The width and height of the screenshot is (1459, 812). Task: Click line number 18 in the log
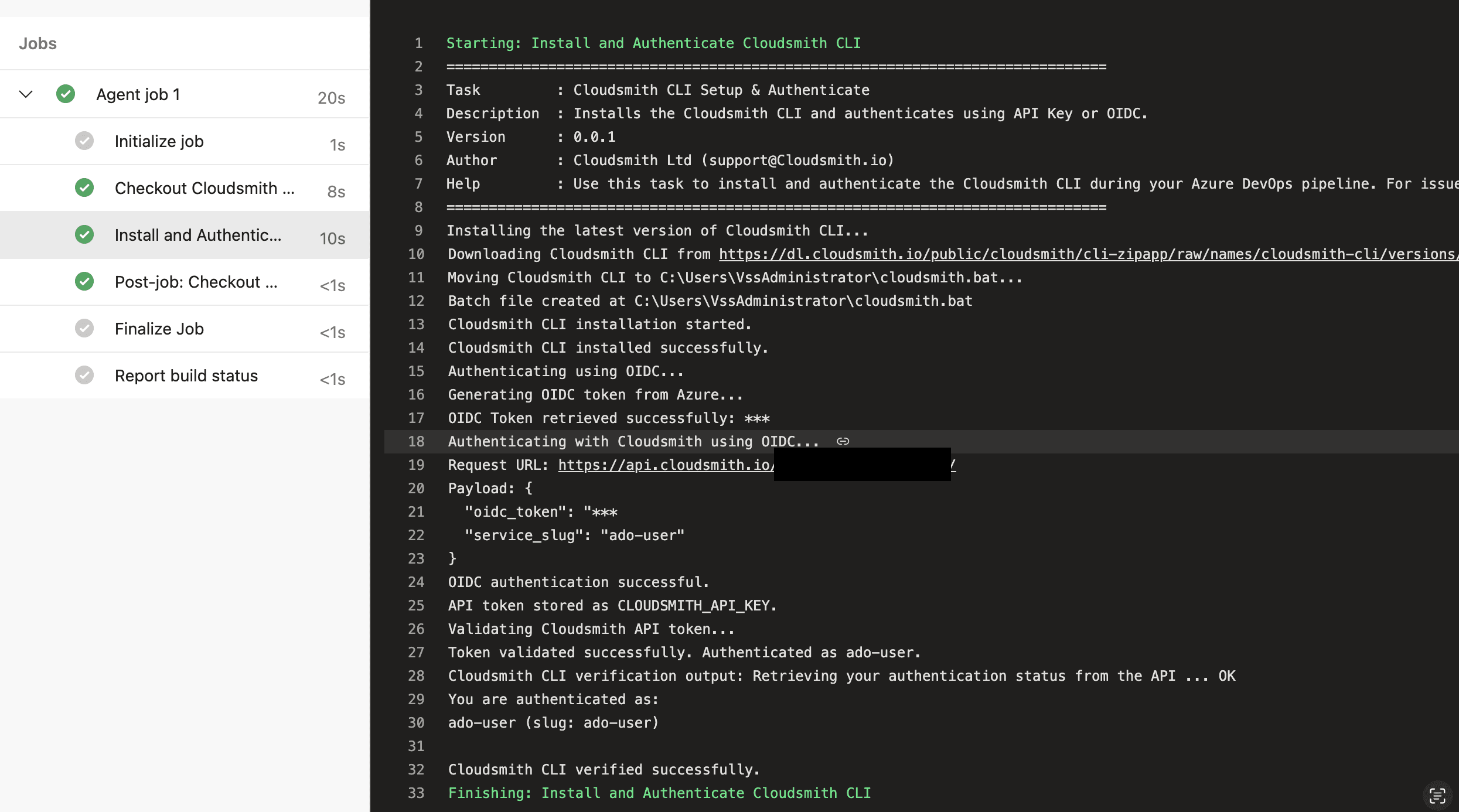(417, 441)
